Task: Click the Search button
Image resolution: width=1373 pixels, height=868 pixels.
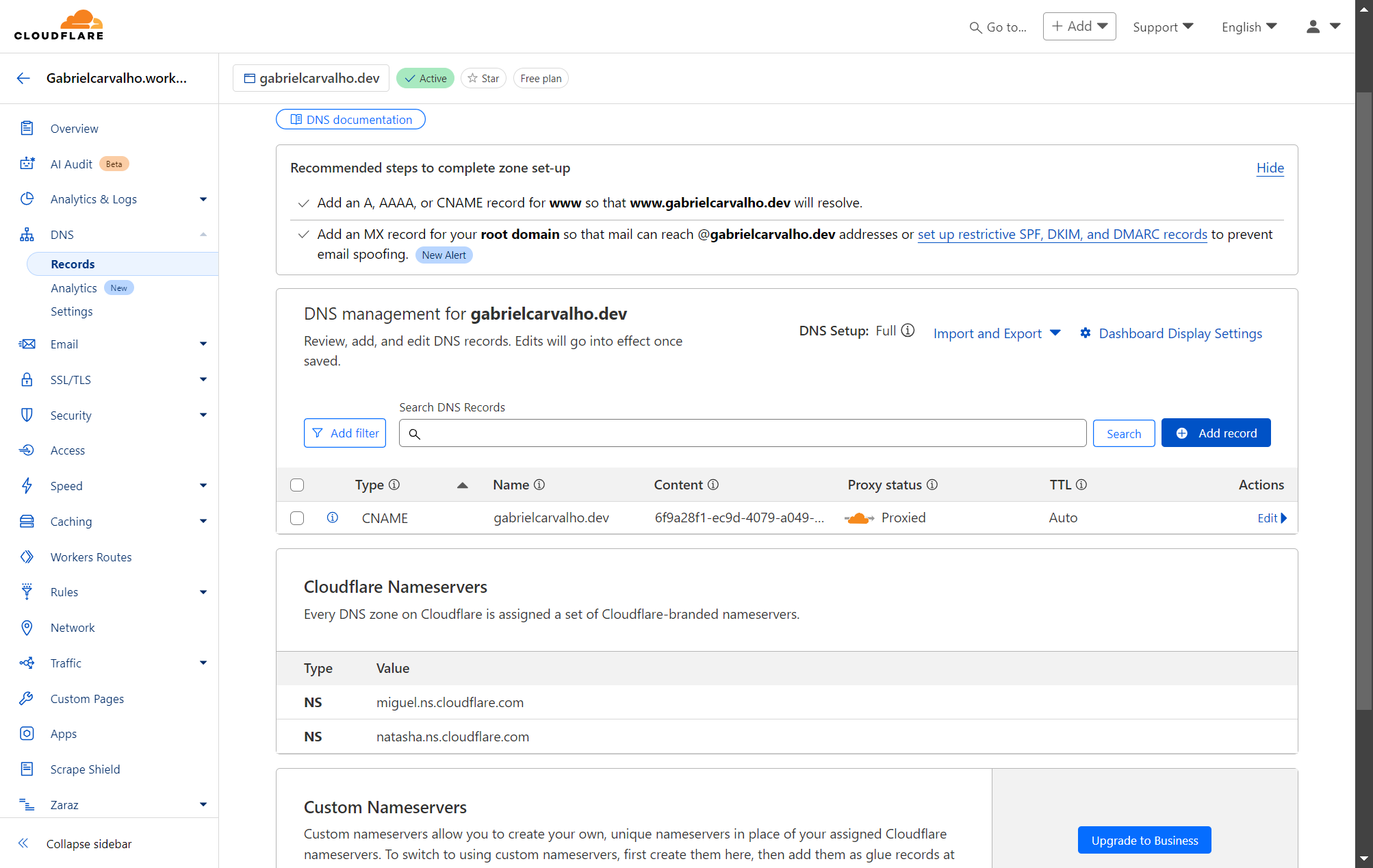Action: click(x=1124, y=433)
